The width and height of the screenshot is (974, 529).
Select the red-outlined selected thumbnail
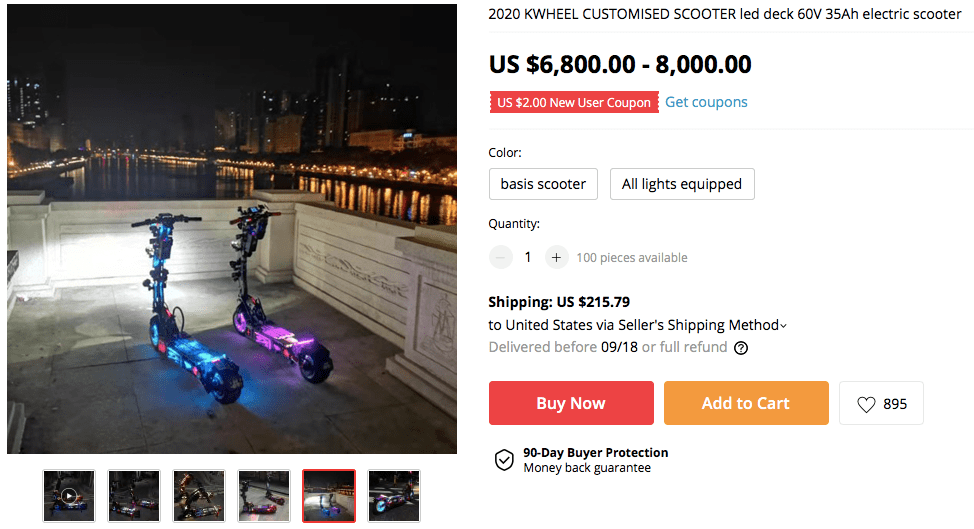[x=329, y=495]
